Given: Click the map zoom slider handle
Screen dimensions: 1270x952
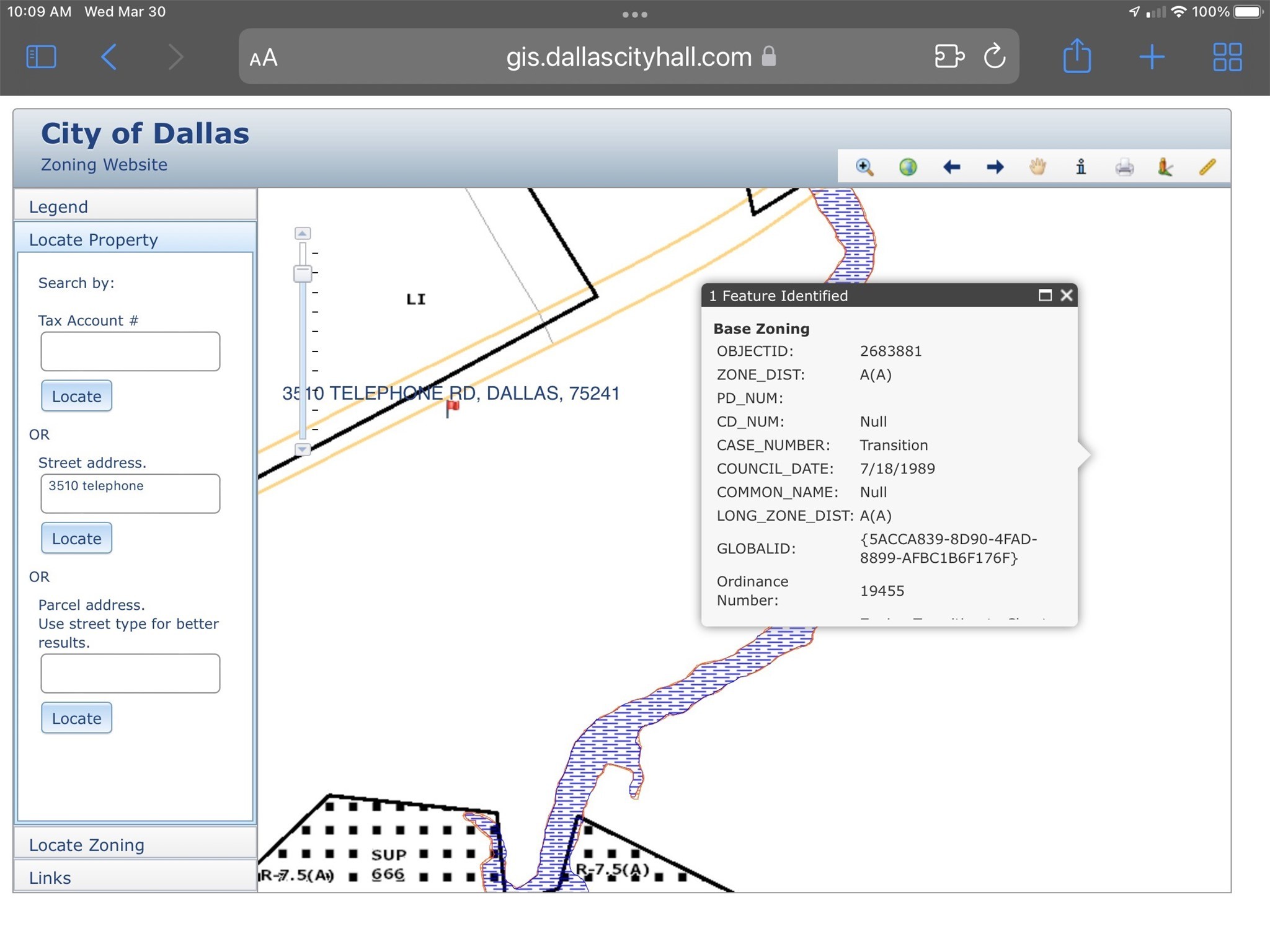Looking at the screenshot, I should click(303, 273).
